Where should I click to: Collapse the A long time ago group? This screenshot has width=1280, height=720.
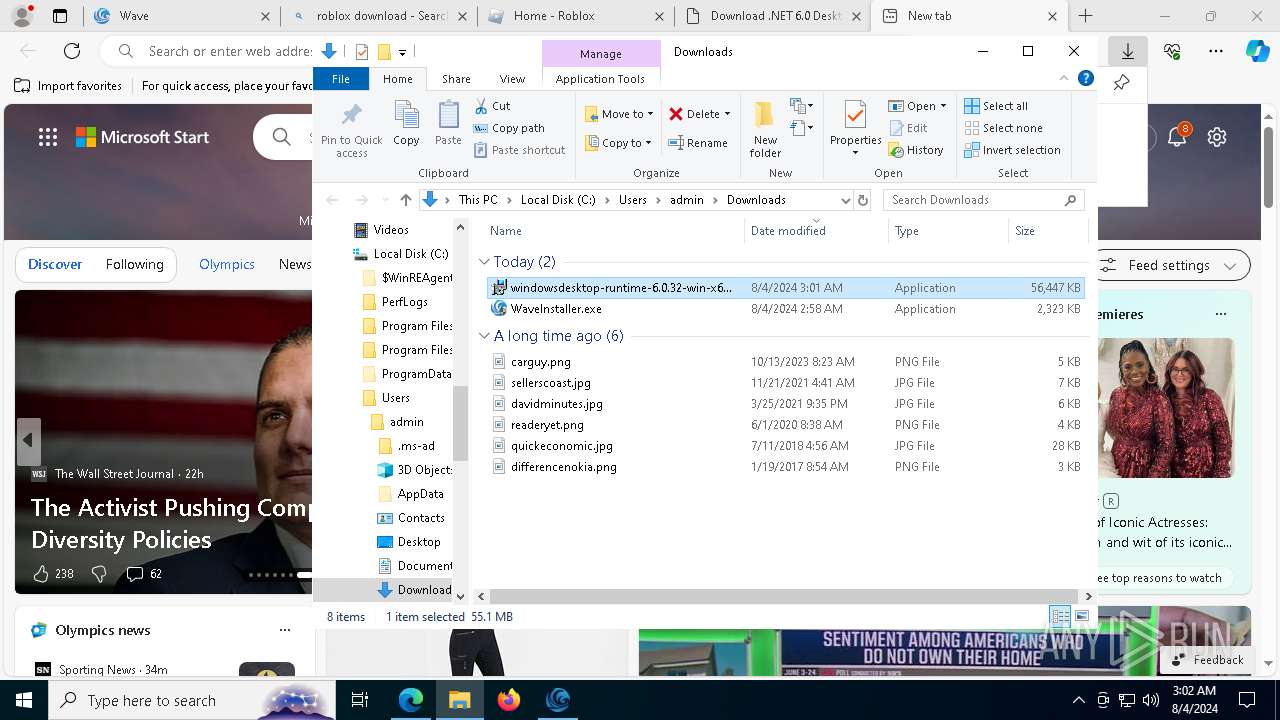[x=485, y=336]
